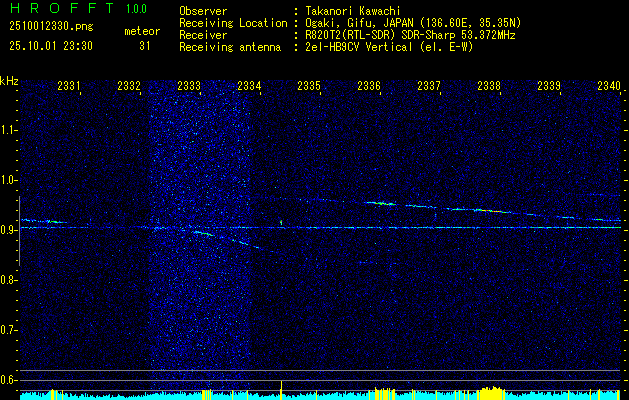Viewport: 629px width, 400px height.
Task: Click the Observer field label
Action: pyautogui.click(x=203, y=11)
